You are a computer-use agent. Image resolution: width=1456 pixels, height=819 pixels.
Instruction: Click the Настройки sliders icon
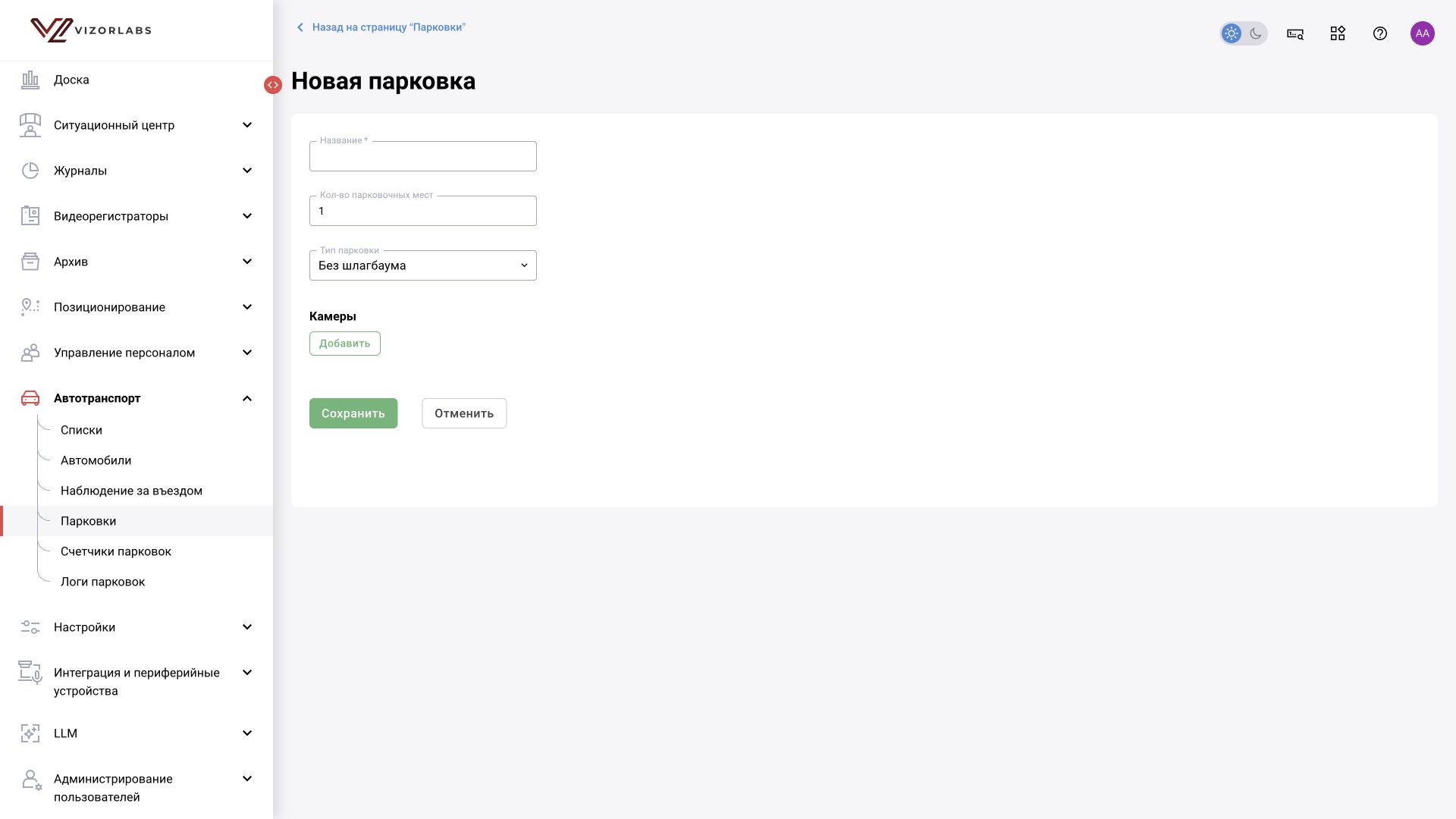click(30, 627)
